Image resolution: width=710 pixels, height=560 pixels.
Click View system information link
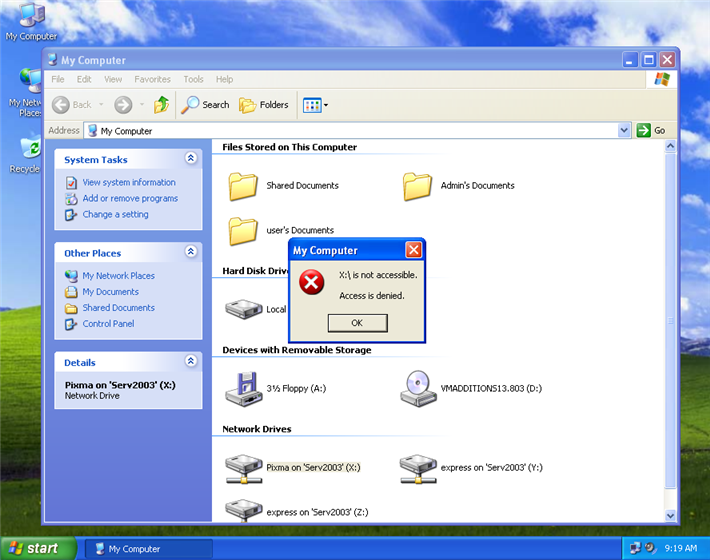tap(128, 182)
